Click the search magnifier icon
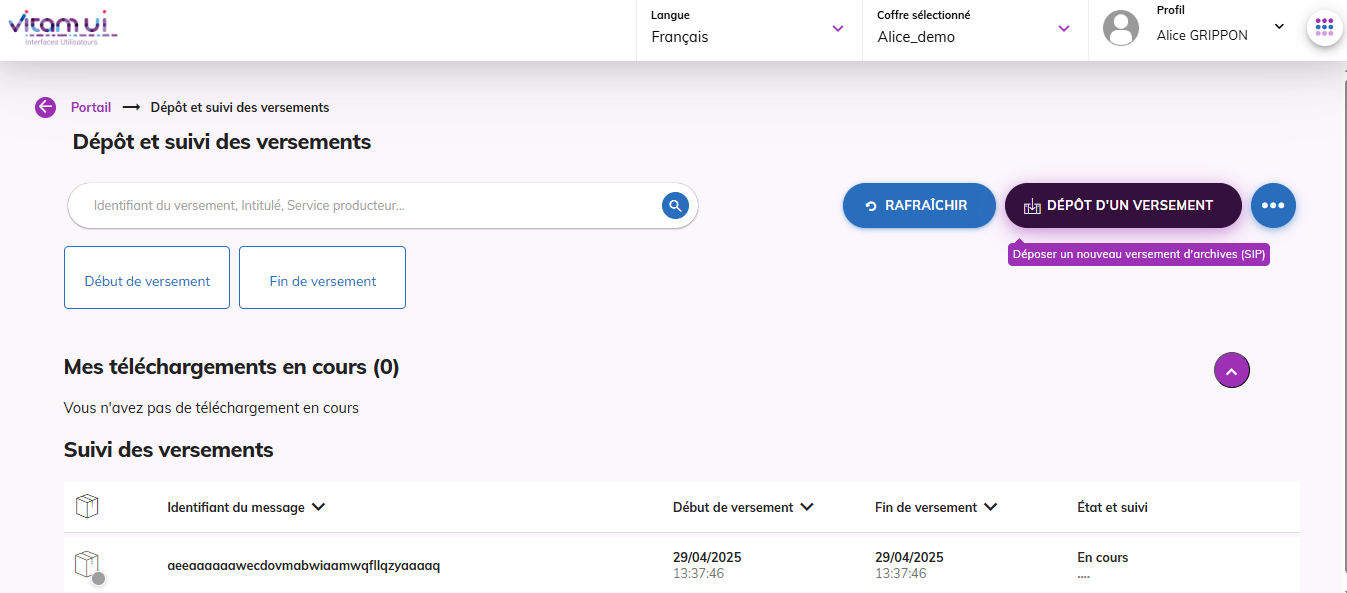The height and width of the screenshot is (593, 1347). click(x=675, y=206)
